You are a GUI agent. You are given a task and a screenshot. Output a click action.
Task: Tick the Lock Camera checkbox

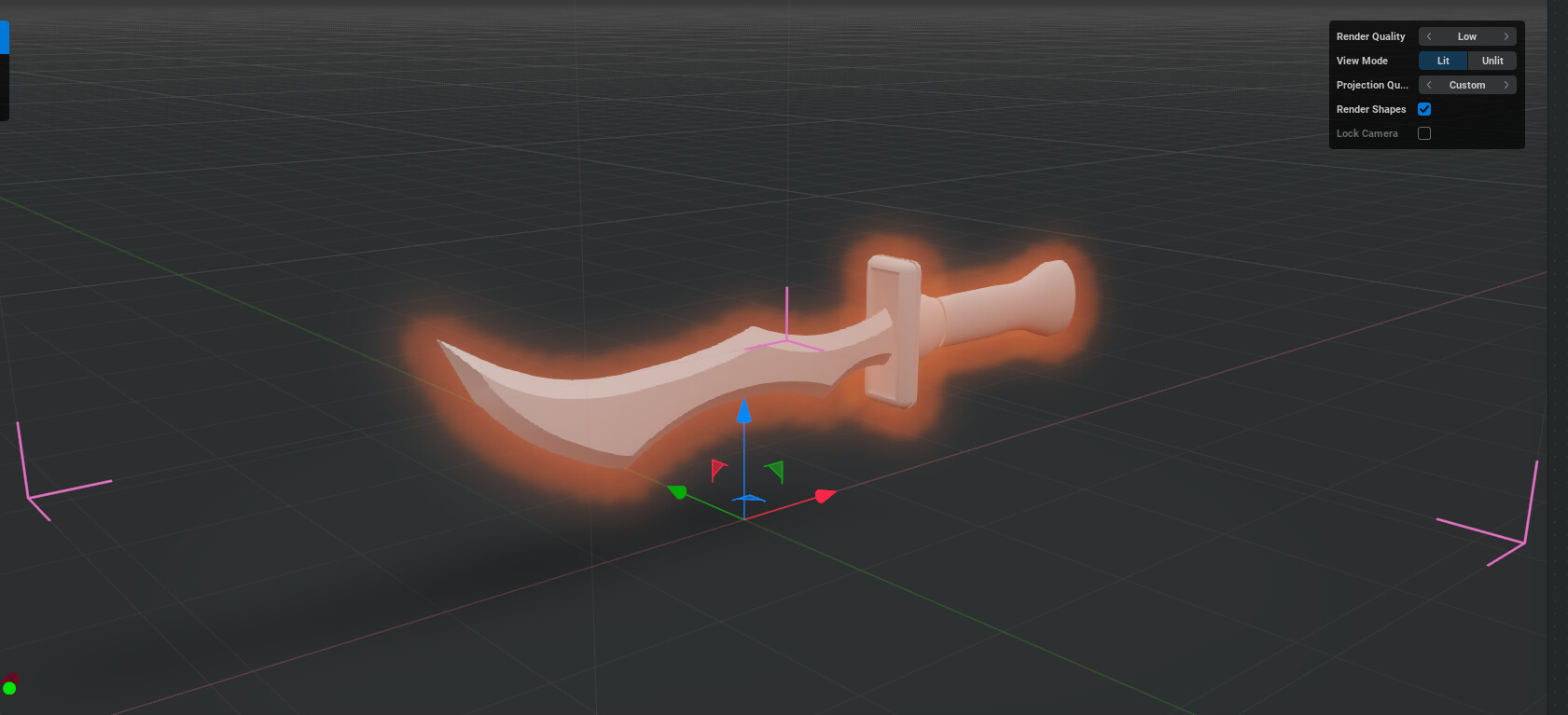click(1424, 133)
